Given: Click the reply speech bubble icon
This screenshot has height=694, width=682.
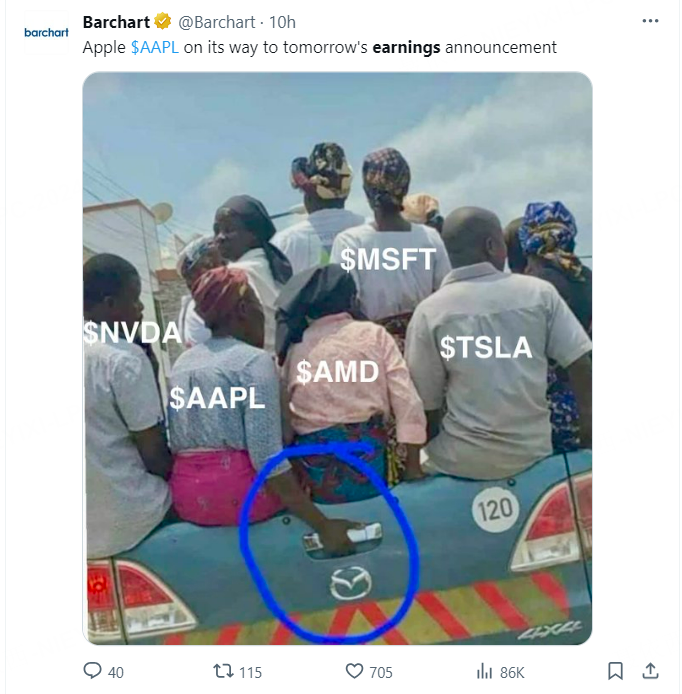Looking at the screenshot, I should pyautogui.click(x=92, y=671).
